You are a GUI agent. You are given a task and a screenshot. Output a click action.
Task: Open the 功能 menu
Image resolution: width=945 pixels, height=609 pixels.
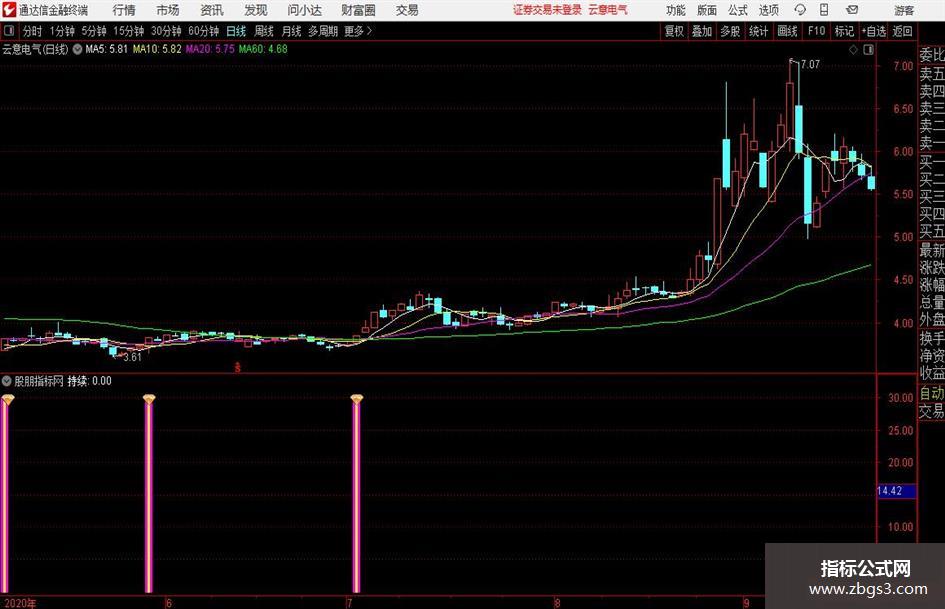pyautogui.click(x=676, y=10)
